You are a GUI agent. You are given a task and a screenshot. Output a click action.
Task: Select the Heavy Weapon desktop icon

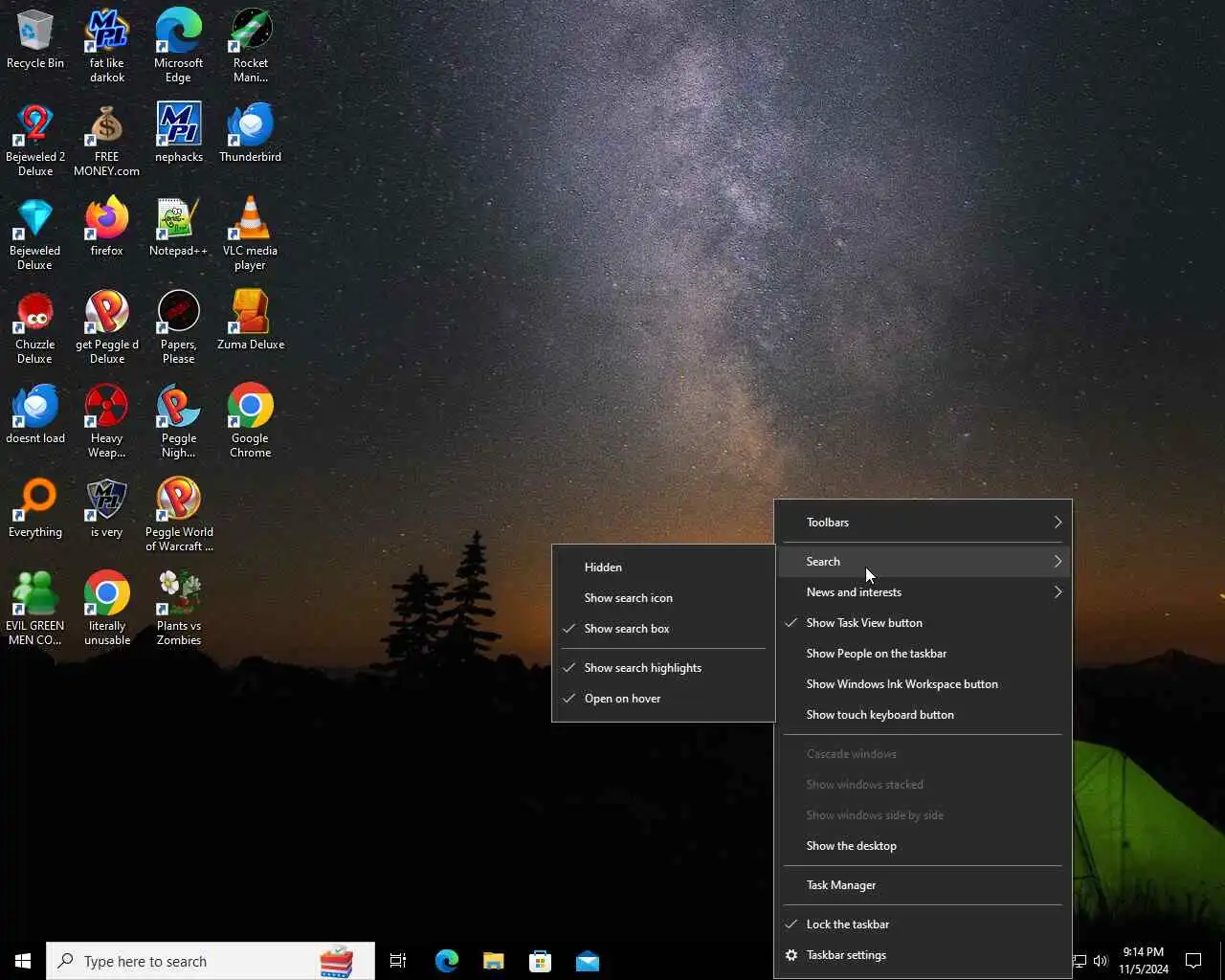click(107, 421)
